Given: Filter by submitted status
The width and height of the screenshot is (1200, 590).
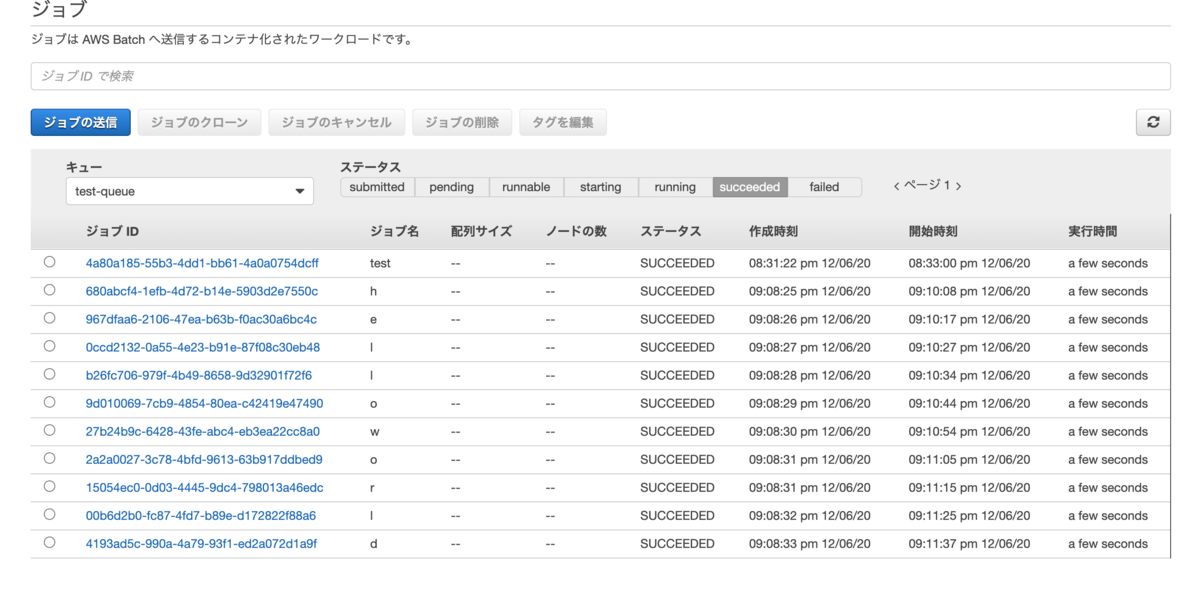Looking at the screenshot, I should [377, 187].
